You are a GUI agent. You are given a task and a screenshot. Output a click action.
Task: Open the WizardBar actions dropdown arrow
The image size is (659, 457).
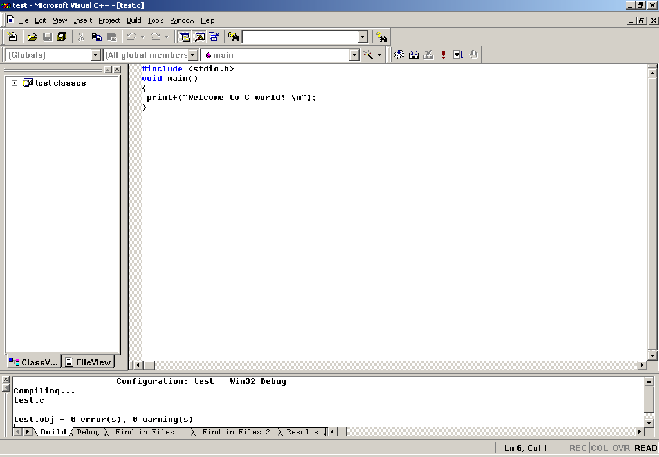click(379, 55)
